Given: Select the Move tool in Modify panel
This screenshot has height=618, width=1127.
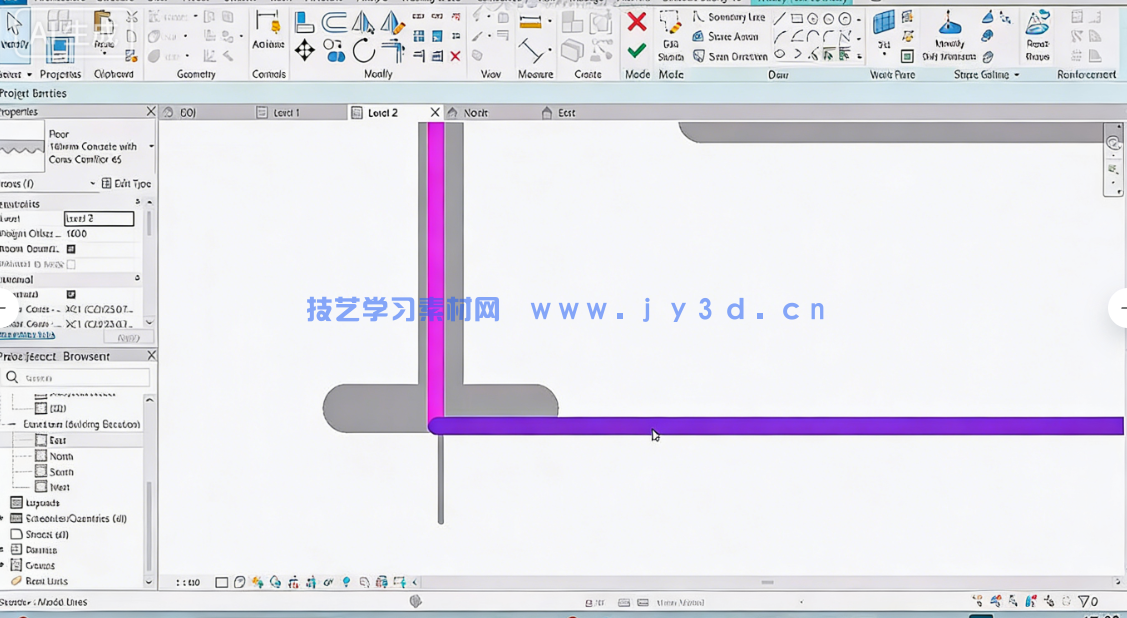Looking at the screenshot, I should (x=304, y=50).
